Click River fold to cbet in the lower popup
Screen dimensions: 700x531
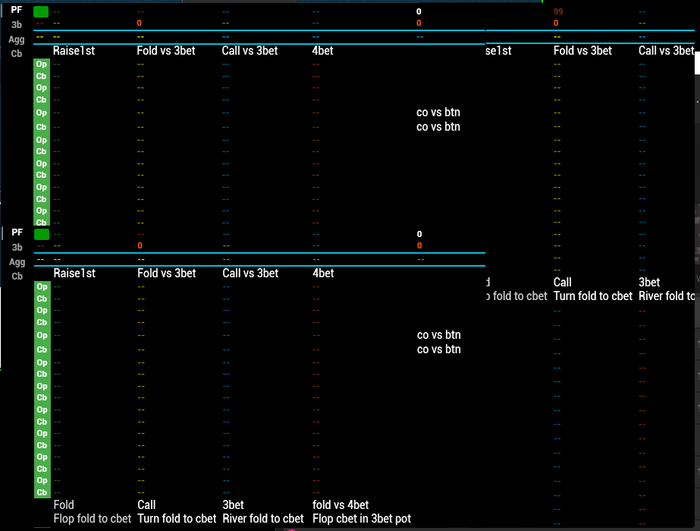tap(263, 519)
